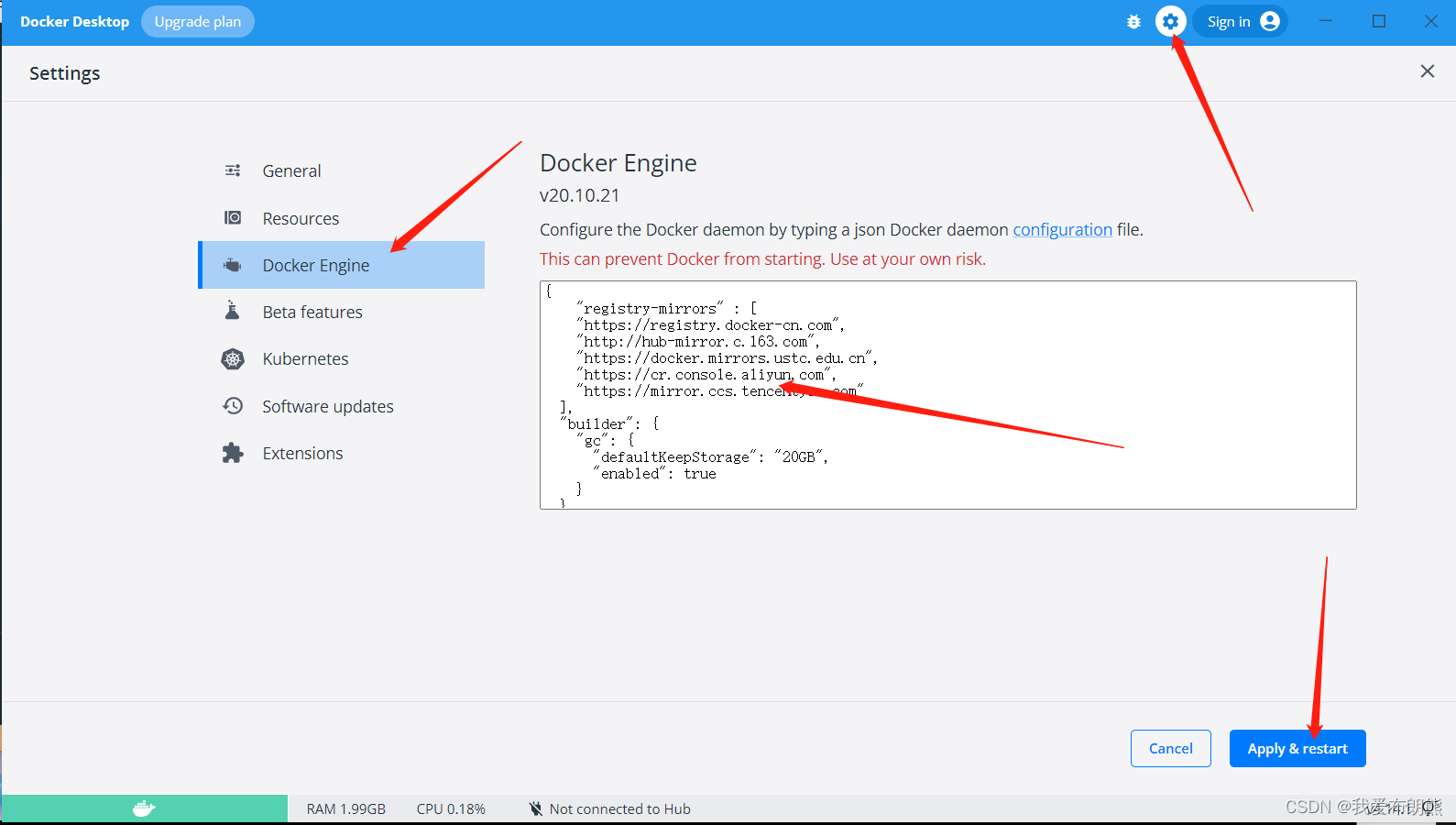The height and width of the screenshot is (825, 1456).
Task: Click the "defaultKeepStorage" line
Action: click(x=710, y=456)
